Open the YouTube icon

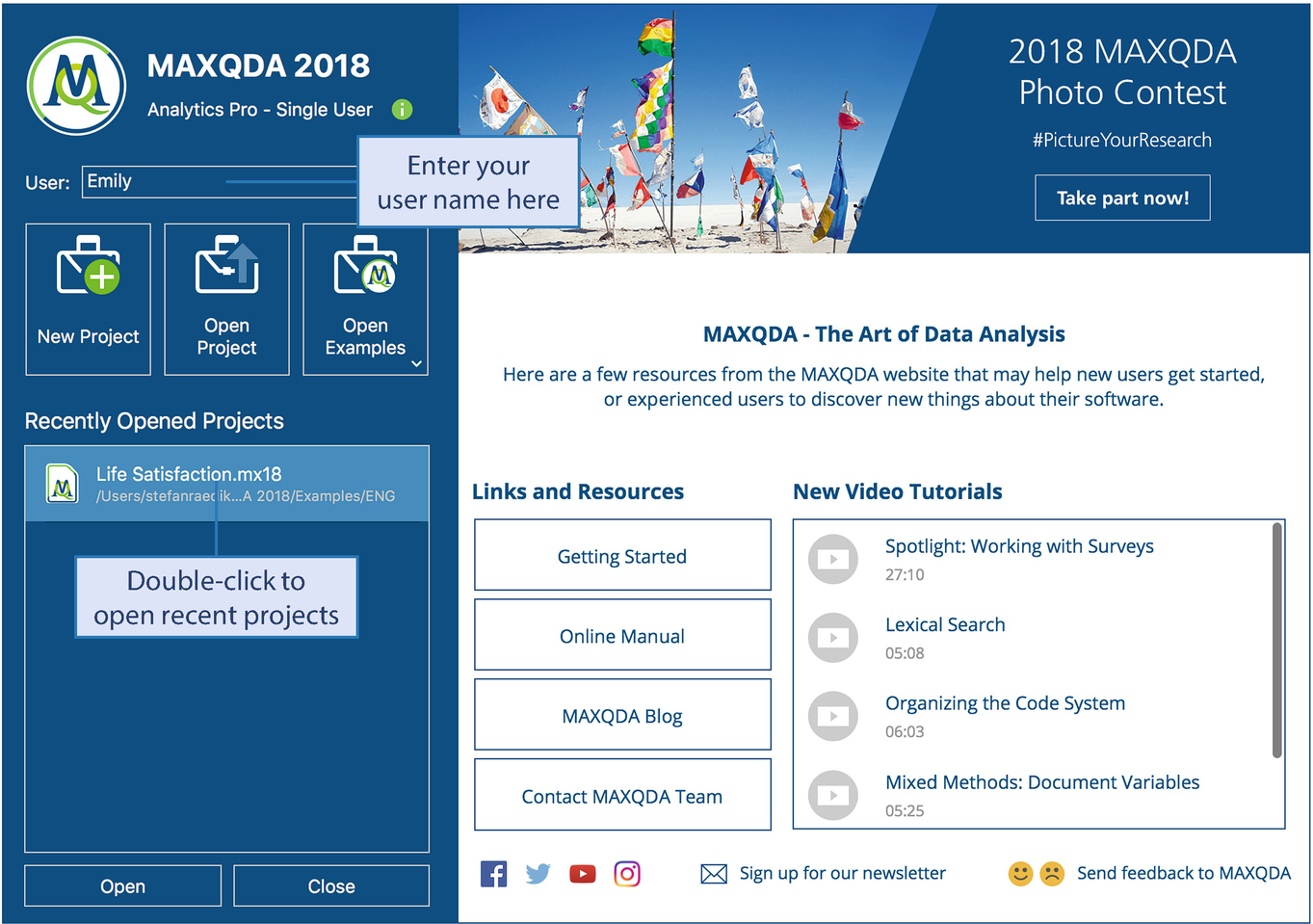click(x=583, y=874)
